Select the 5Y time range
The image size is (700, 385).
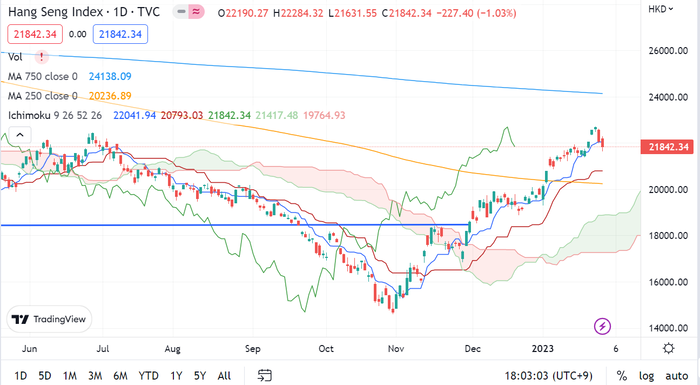(200, 376)
